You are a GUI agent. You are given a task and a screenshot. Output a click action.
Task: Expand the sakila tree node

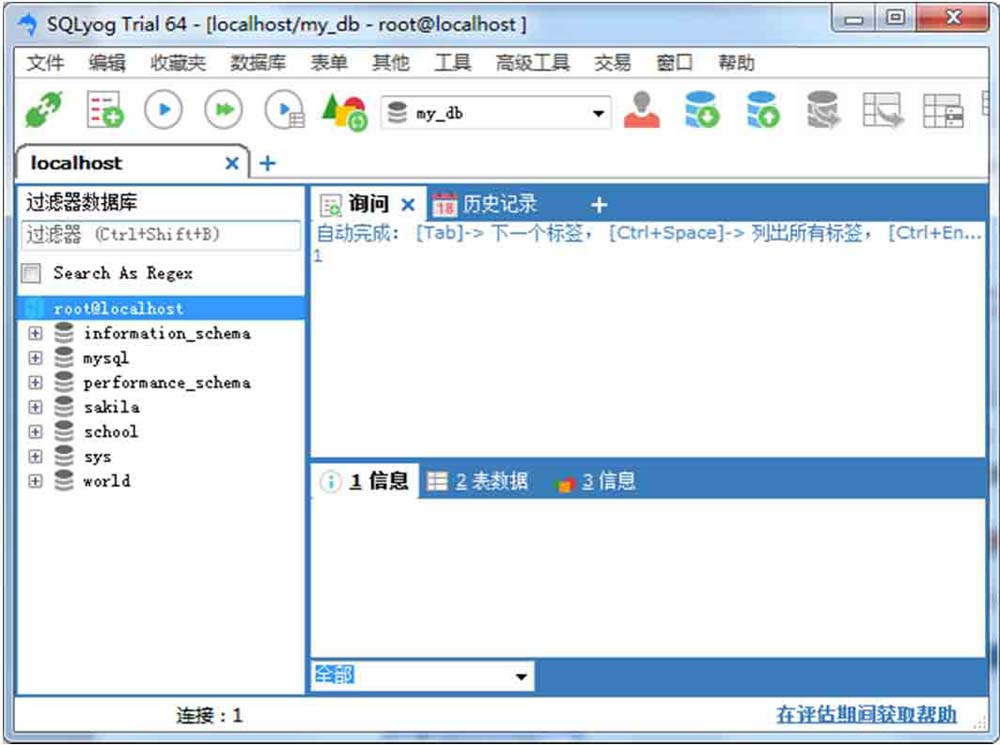[36, 407]
